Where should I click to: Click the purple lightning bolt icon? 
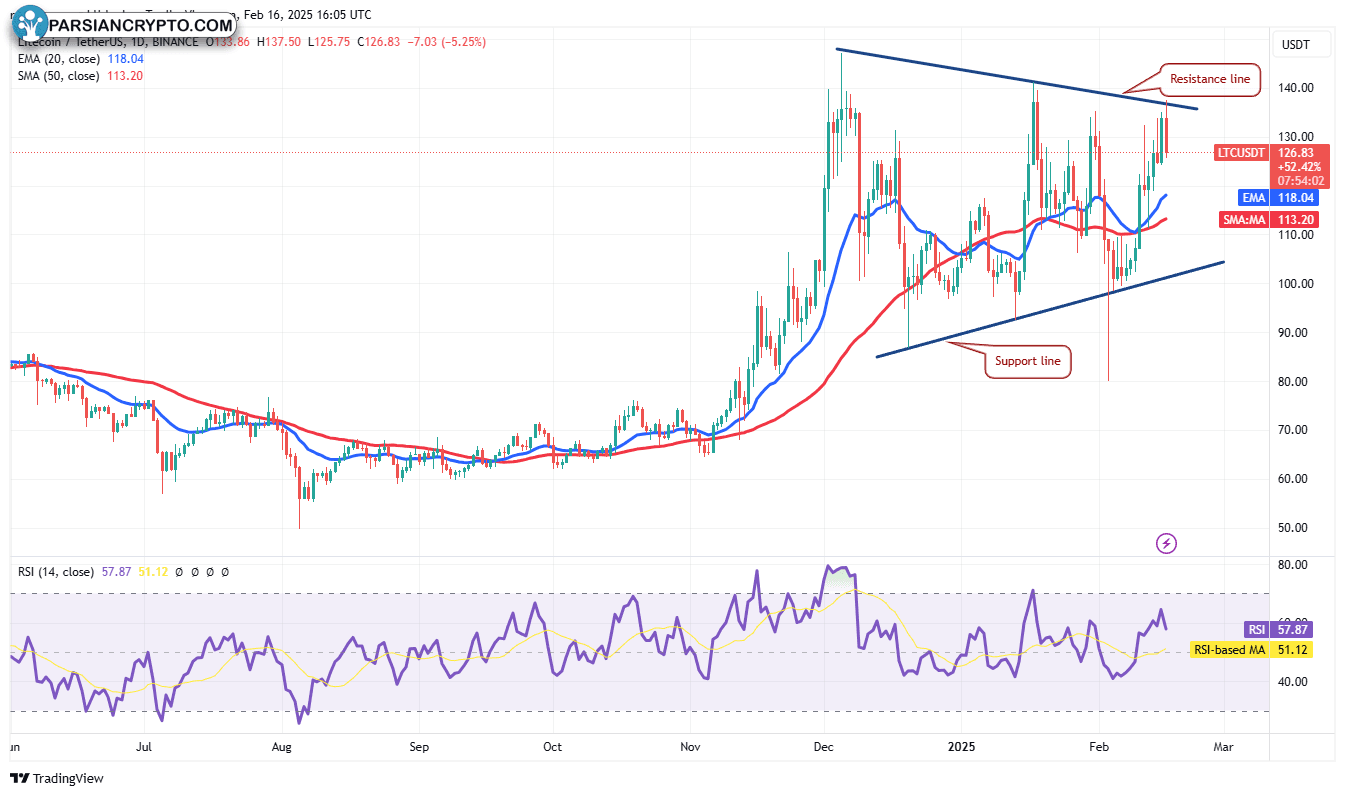[x=1166, y=544]
